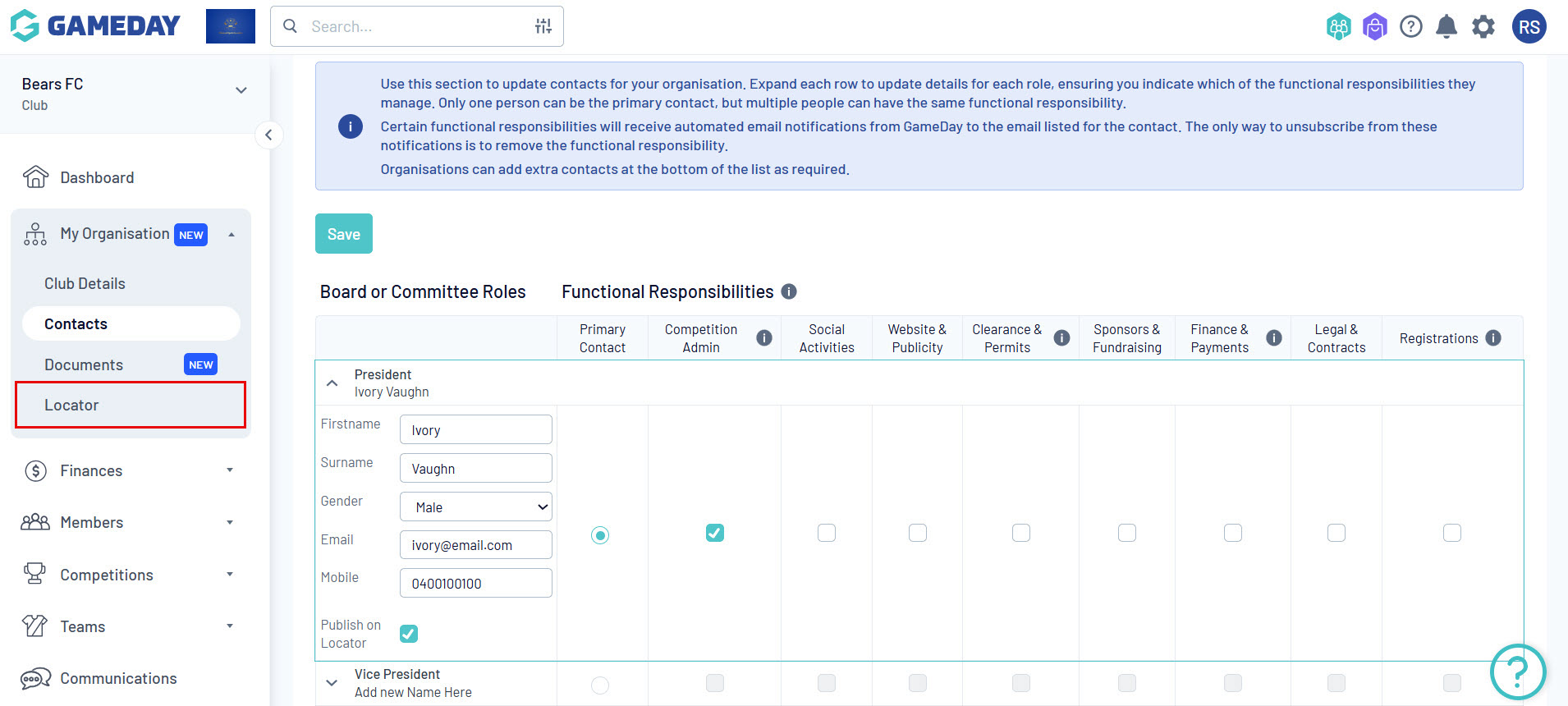Click the RS user avatar
The width and height of the screenshot is (1568, 706).
pos(1529,27)
